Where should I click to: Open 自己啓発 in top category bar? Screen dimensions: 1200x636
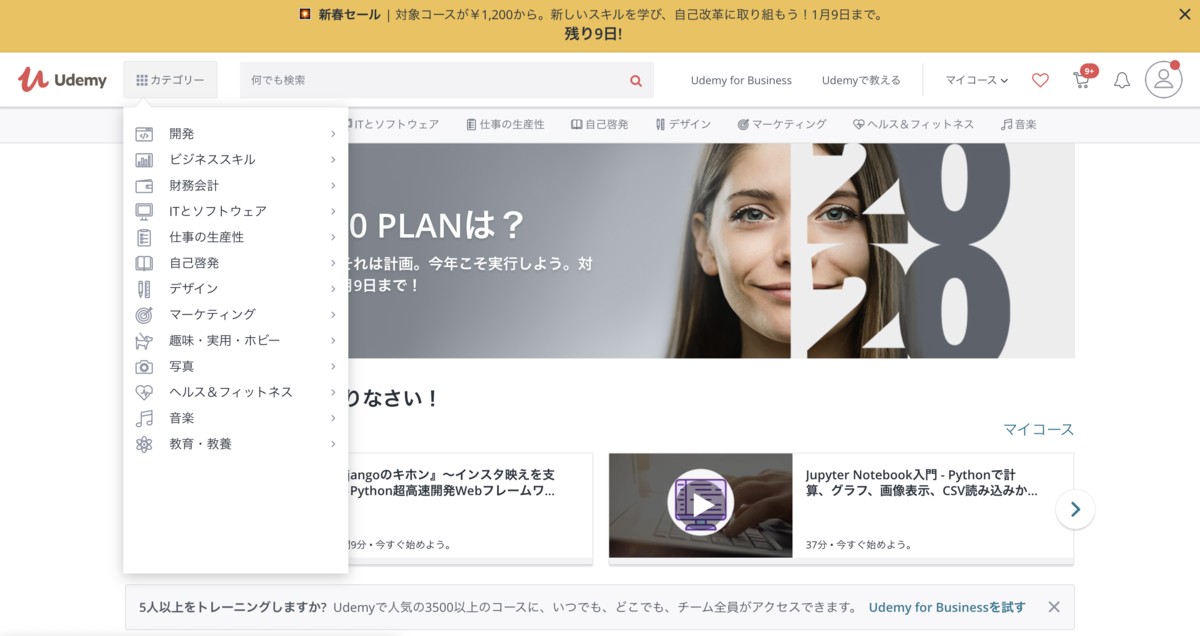click(x=600, y=125)
